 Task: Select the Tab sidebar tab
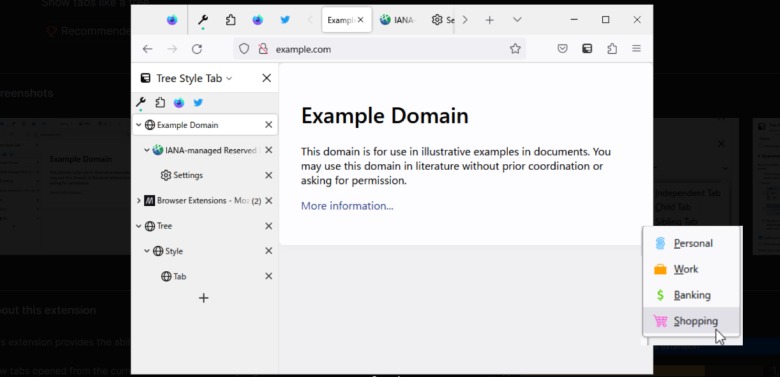point(205,276)
